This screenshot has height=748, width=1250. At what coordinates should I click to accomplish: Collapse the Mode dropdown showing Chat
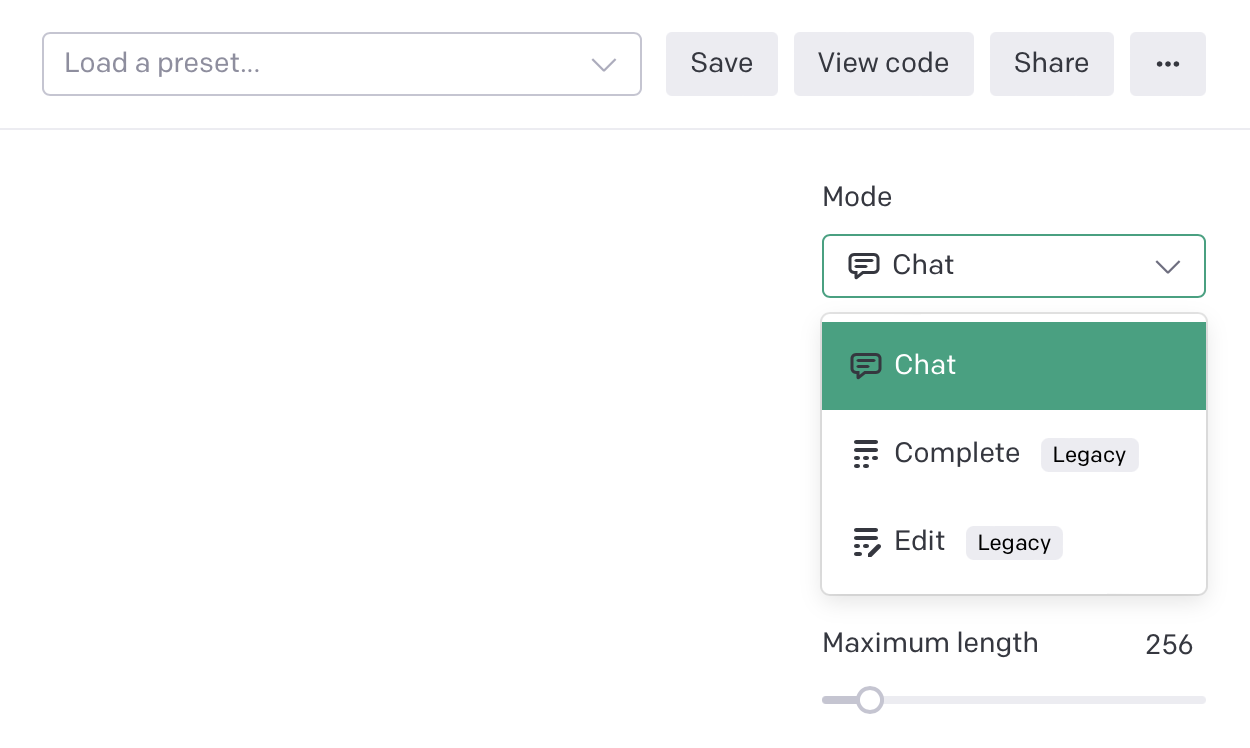tap(1012, 266)
